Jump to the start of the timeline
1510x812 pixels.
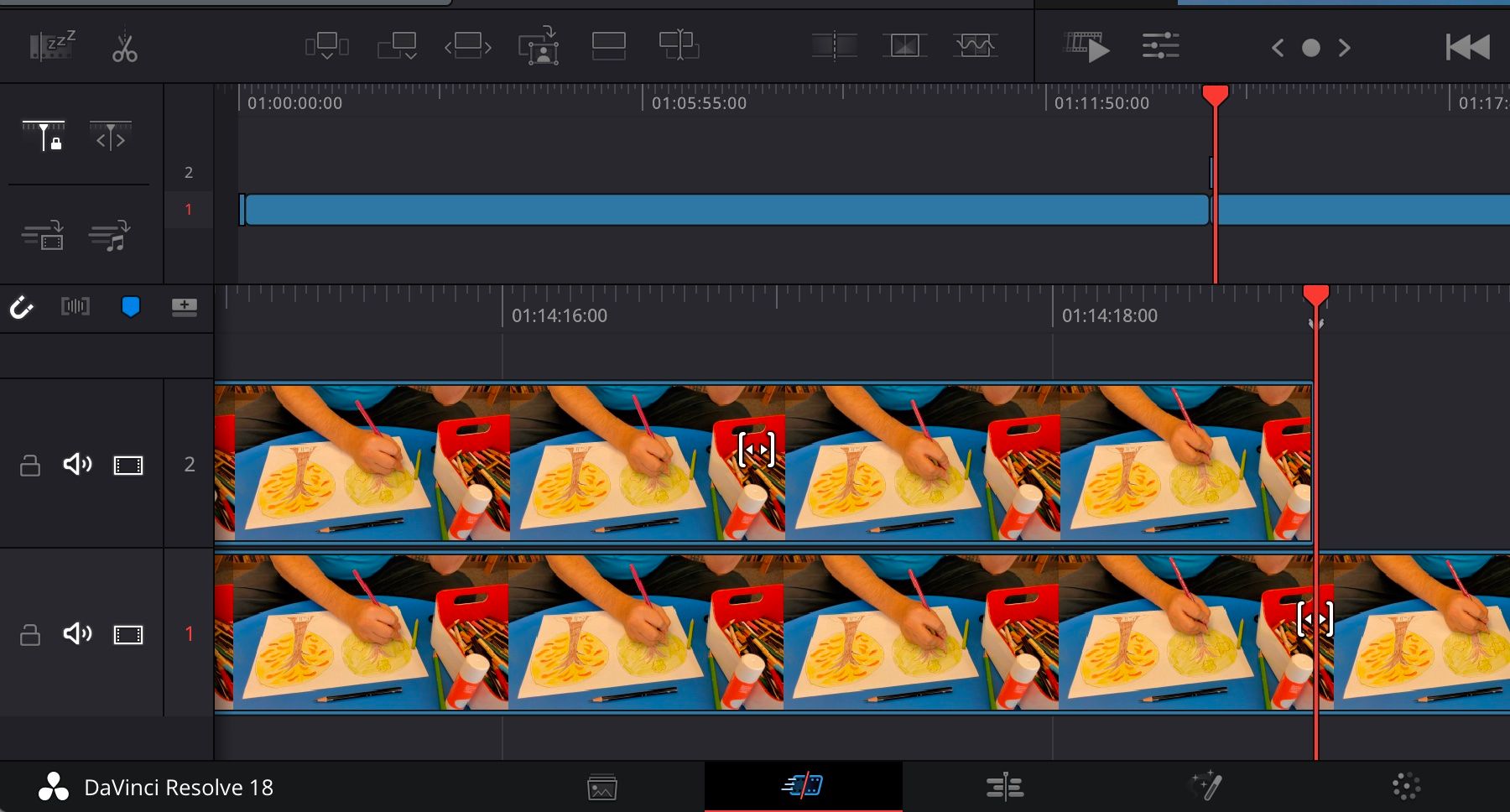[1467, 47]
